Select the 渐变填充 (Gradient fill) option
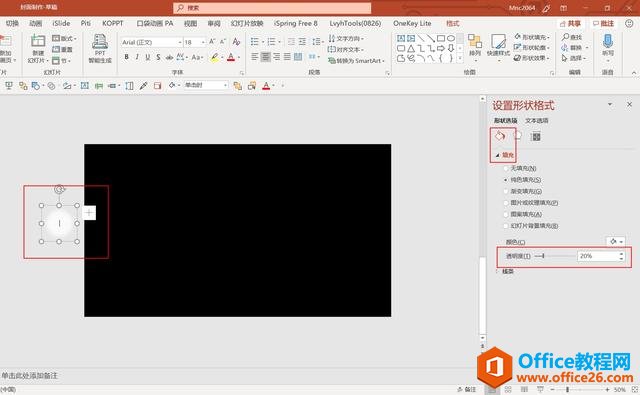Screen dimensions: 640x395 (523, 191)
